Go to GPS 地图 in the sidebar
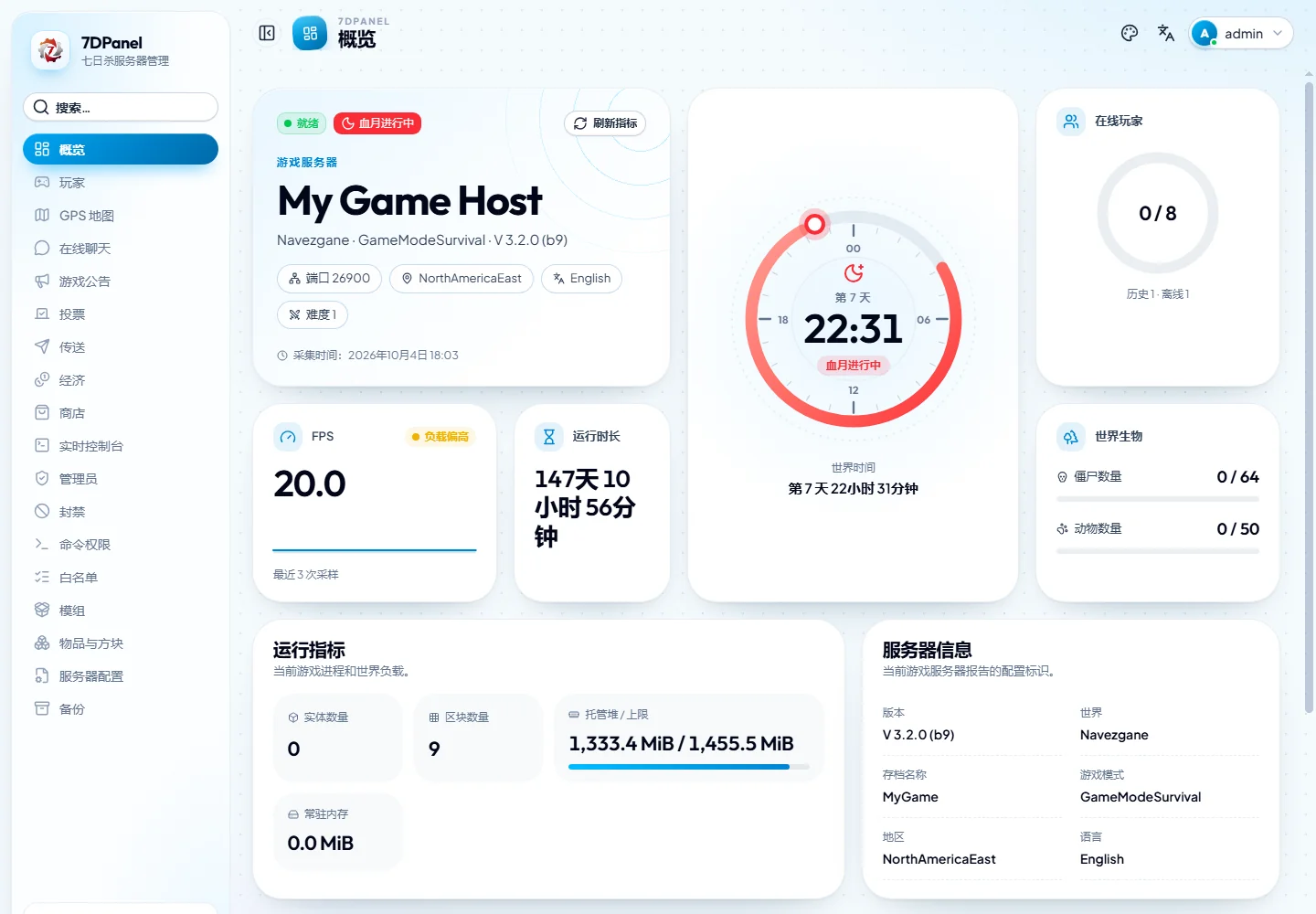The image size is (1316, 914). pos(121,216)
